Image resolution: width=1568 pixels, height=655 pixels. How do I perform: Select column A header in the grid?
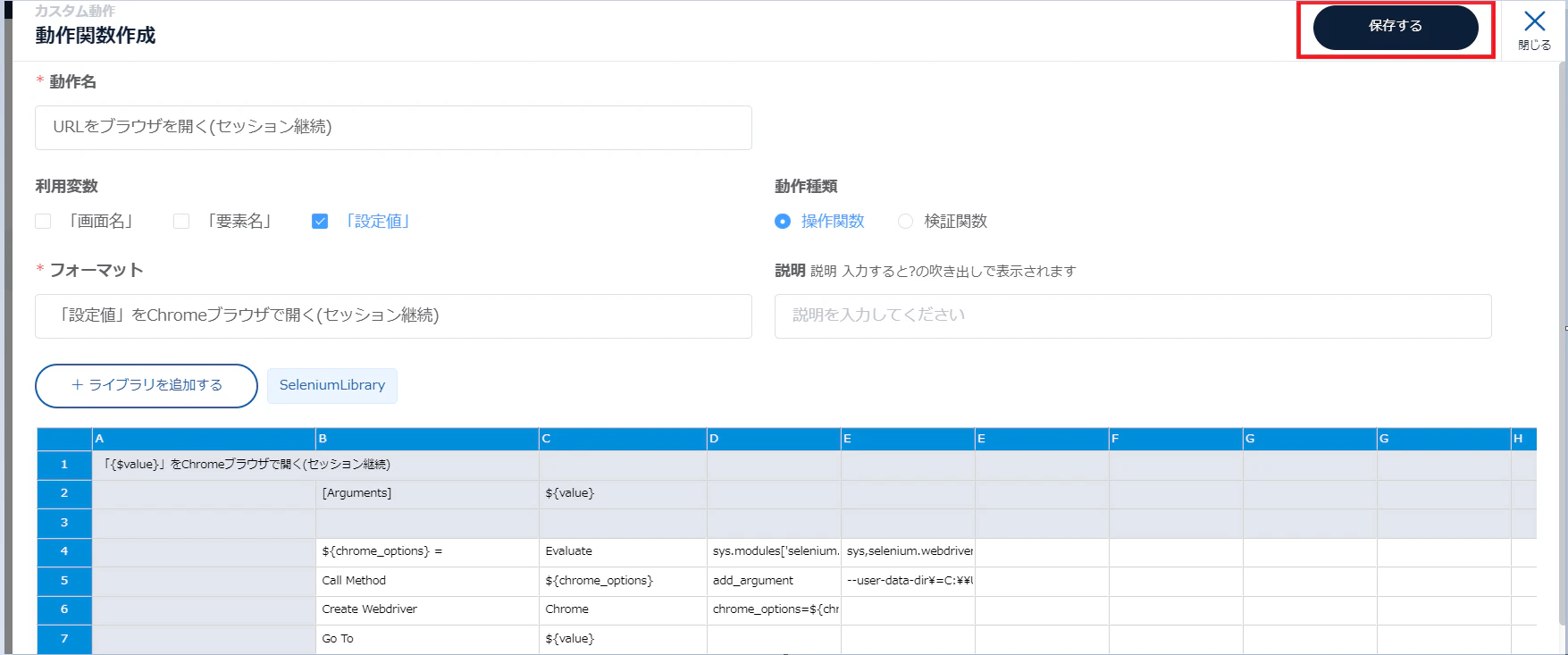coord(204,439)
